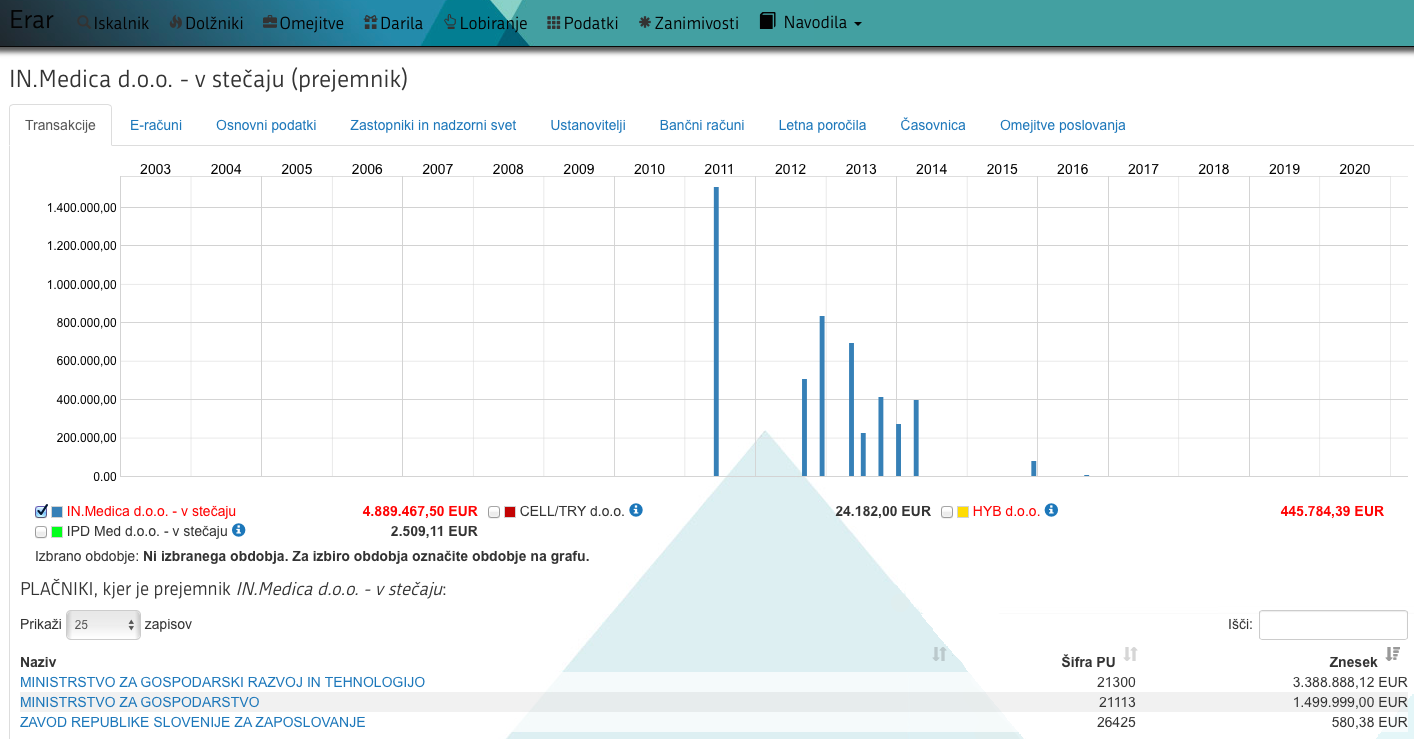The height and width of the screenshot is (739, 1414).
Task: Click the Navodila book icon
Action: pyautogui.click(x=767, y=21)
